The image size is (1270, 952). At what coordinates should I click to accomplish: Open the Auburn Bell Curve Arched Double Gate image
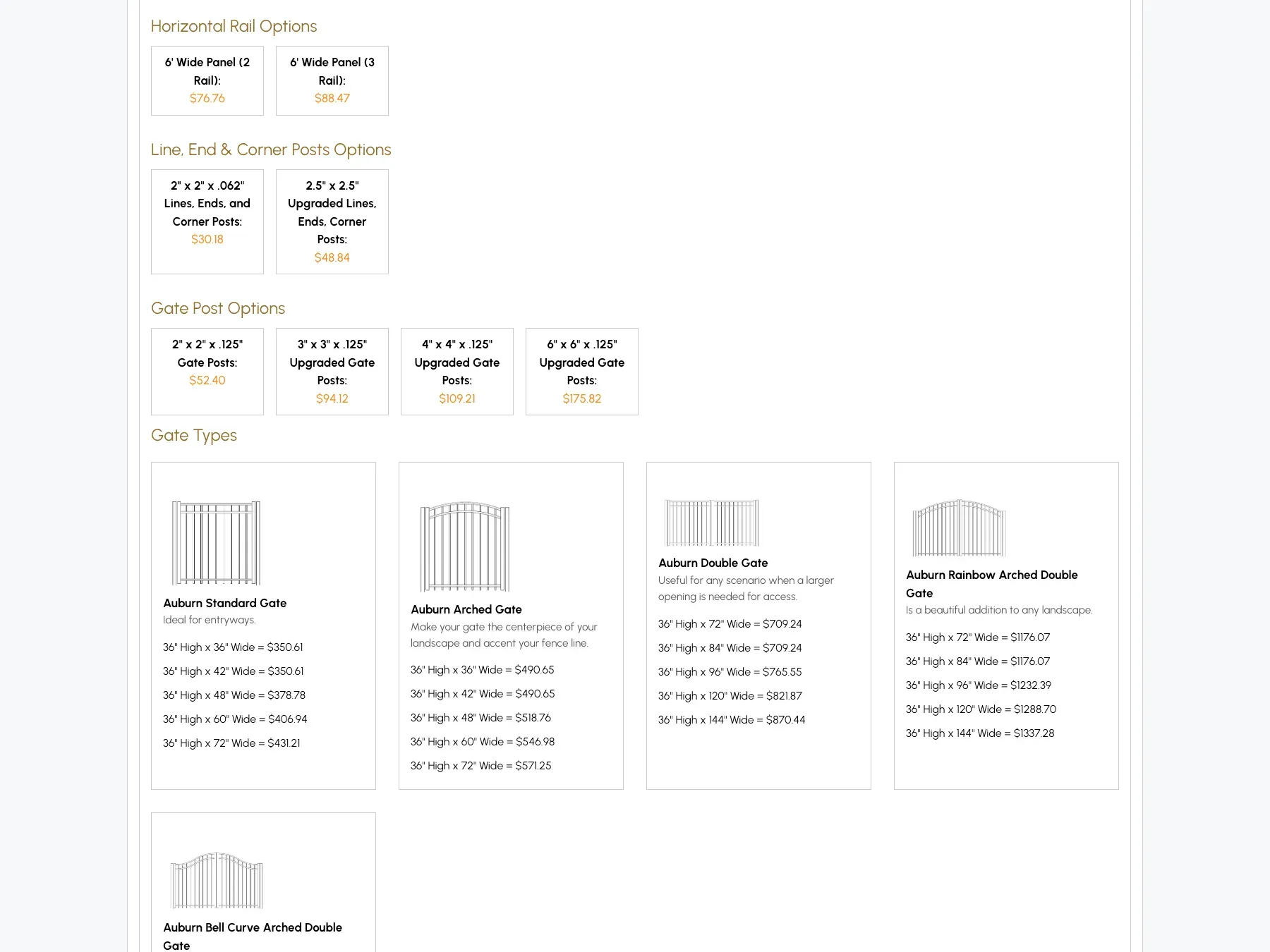point(217,880)
